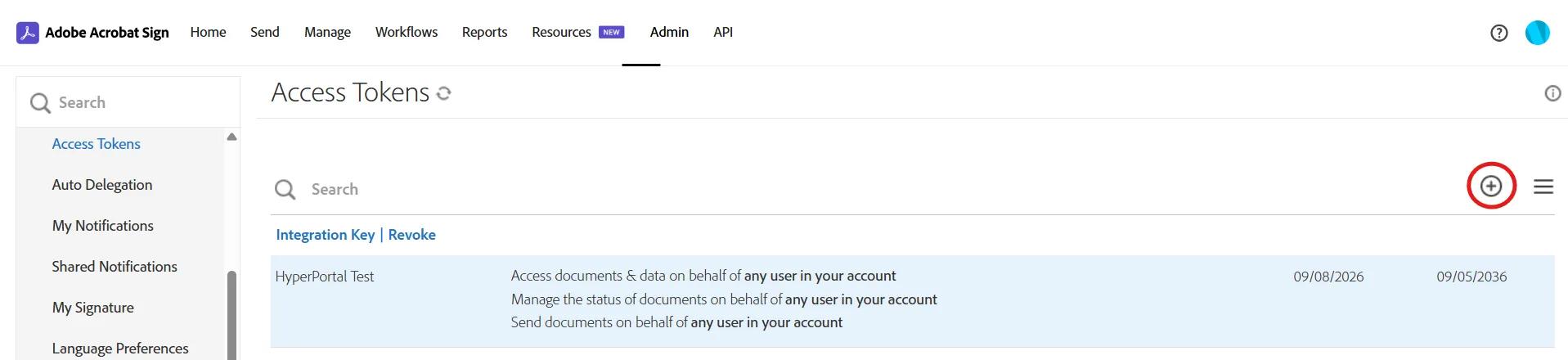Select the HyperPortal Test token row

pos(912,301)
